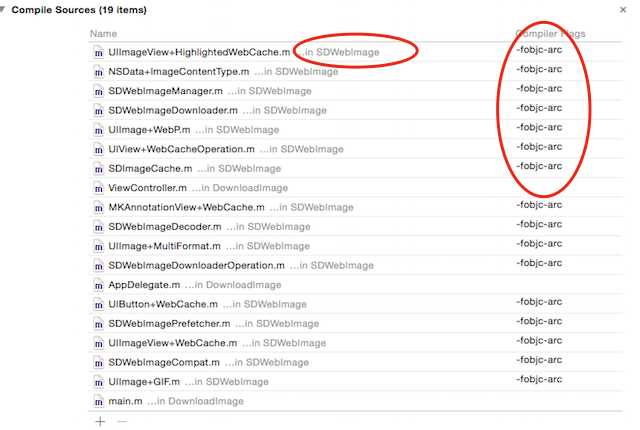This screenshot has width=640, height=430.
Task: Click the Name column header
Action: click(x=103, y=34)
